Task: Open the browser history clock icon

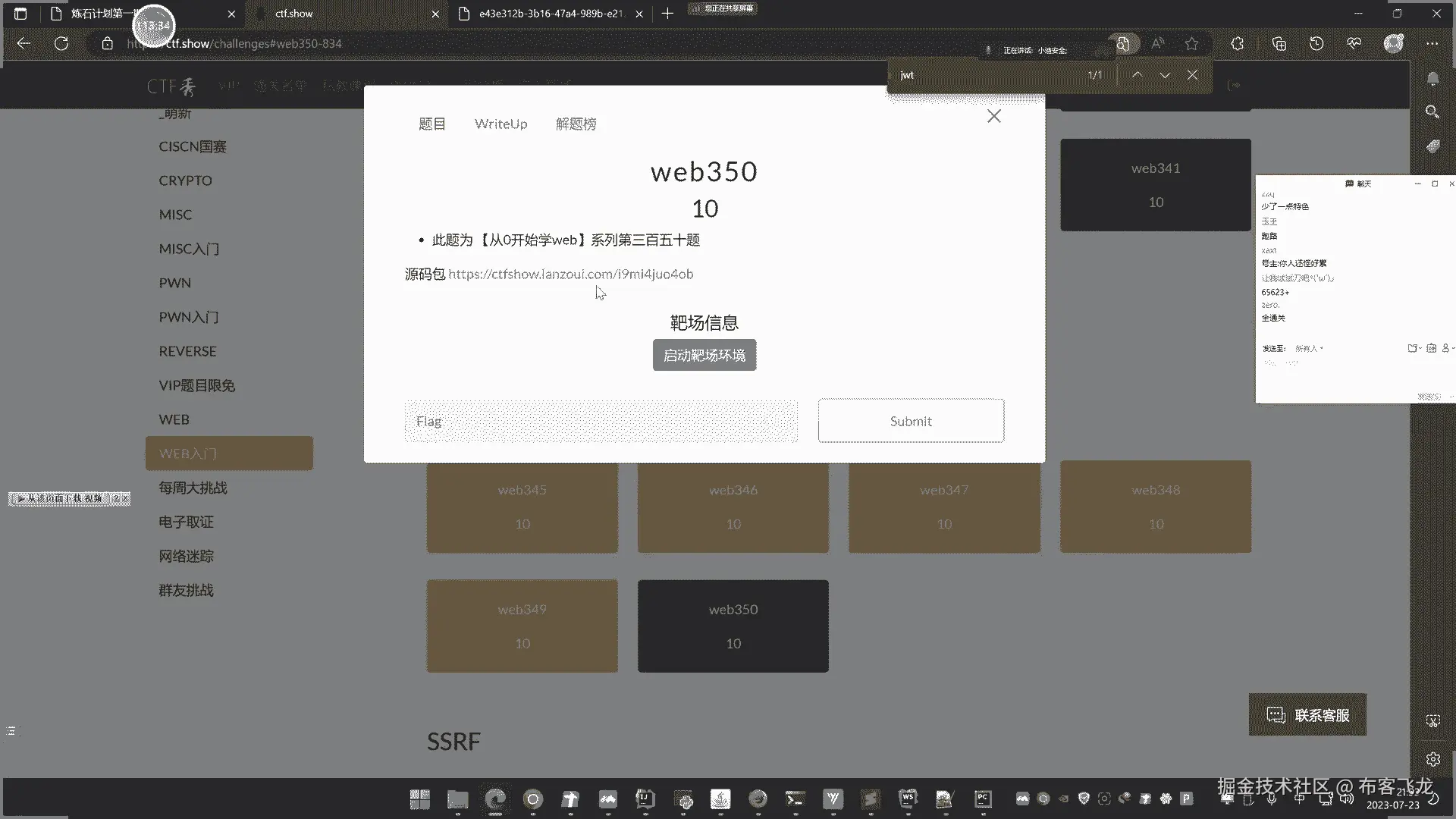Action: (1316, 44)
